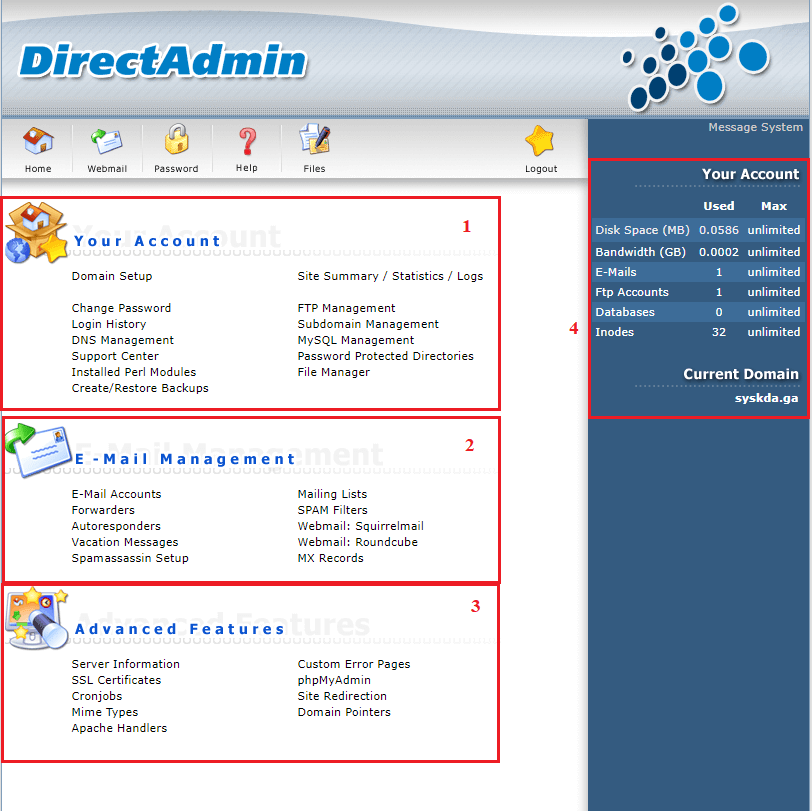Open Vacation Messages
Image resolution: width=812 pixels, height=811 pixels.
click(x=125, y=542)
